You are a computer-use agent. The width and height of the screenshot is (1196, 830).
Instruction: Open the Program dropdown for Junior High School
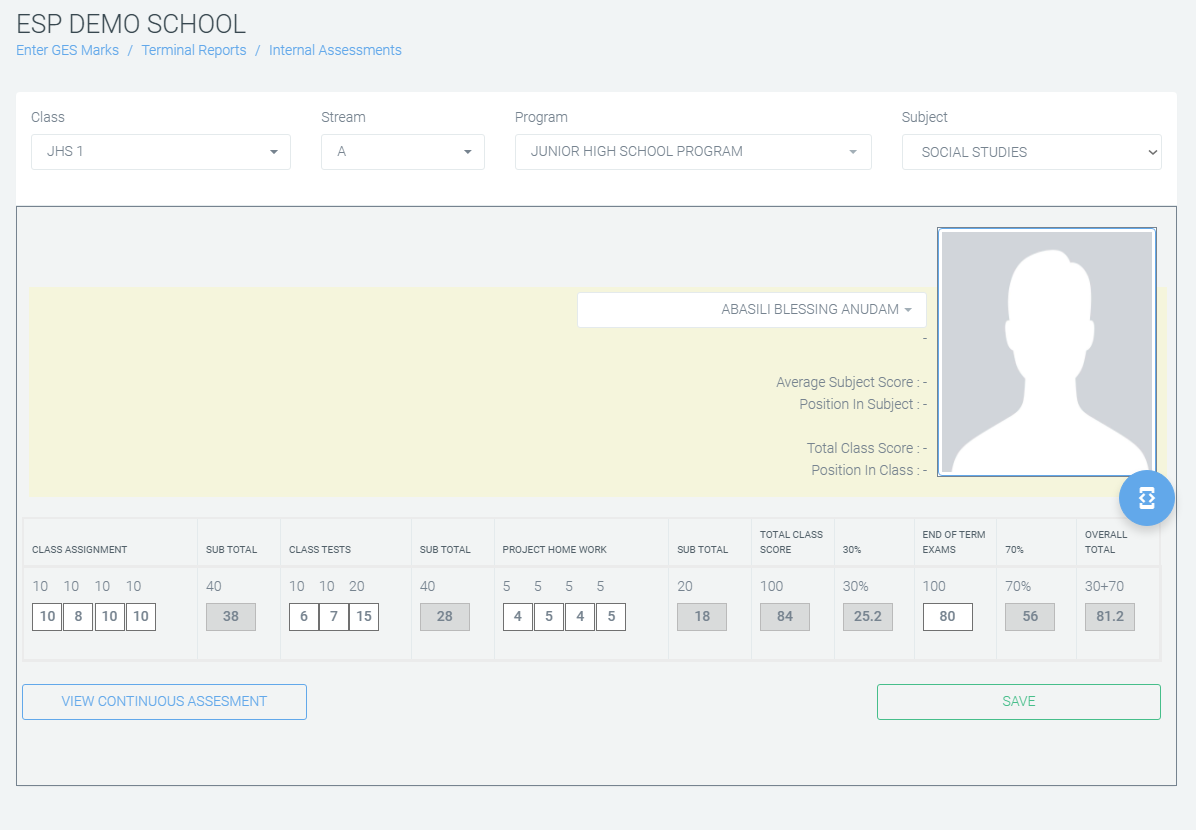(x=692, y=152)
